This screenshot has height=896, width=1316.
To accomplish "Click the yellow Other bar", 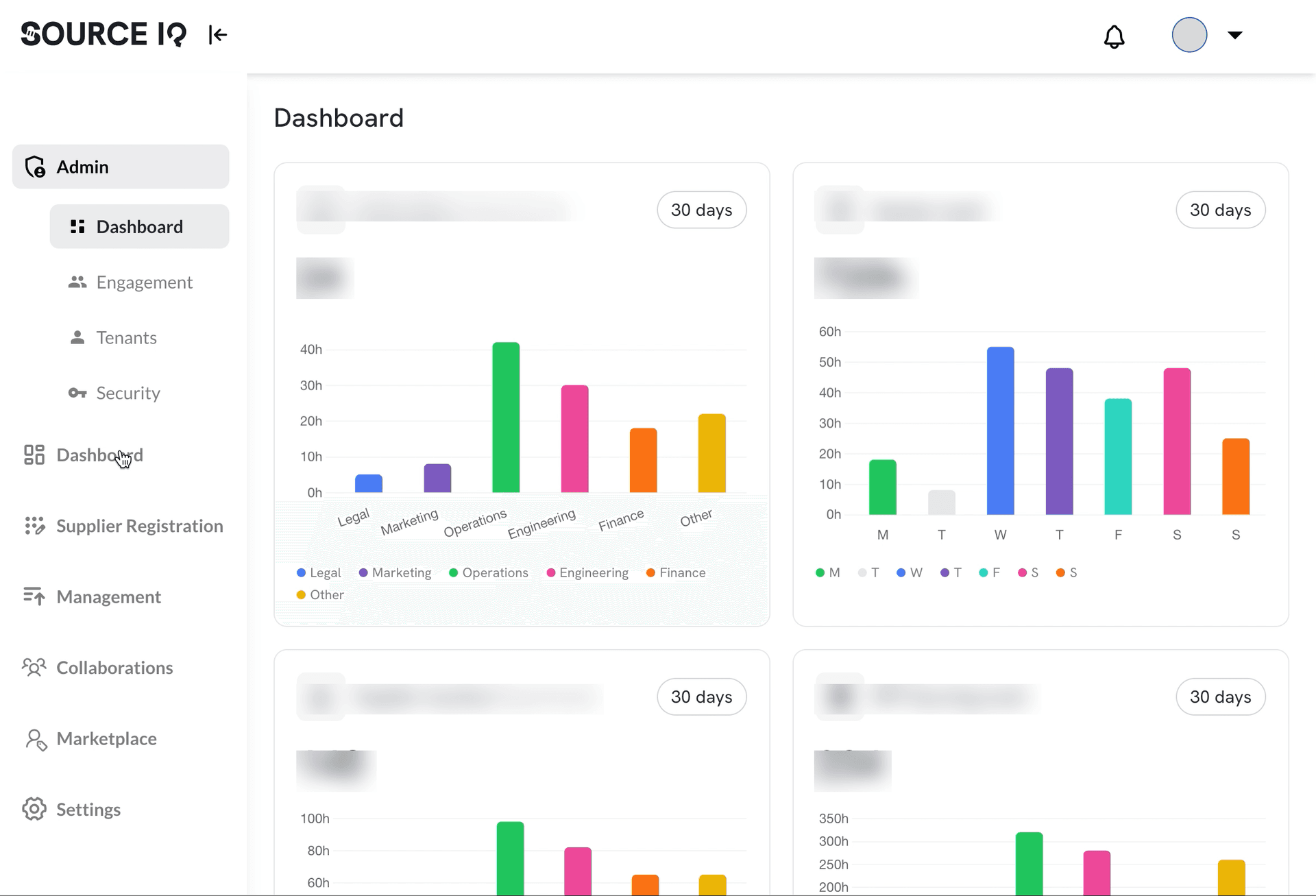I will pyautogui.click(x=711, y=453).
